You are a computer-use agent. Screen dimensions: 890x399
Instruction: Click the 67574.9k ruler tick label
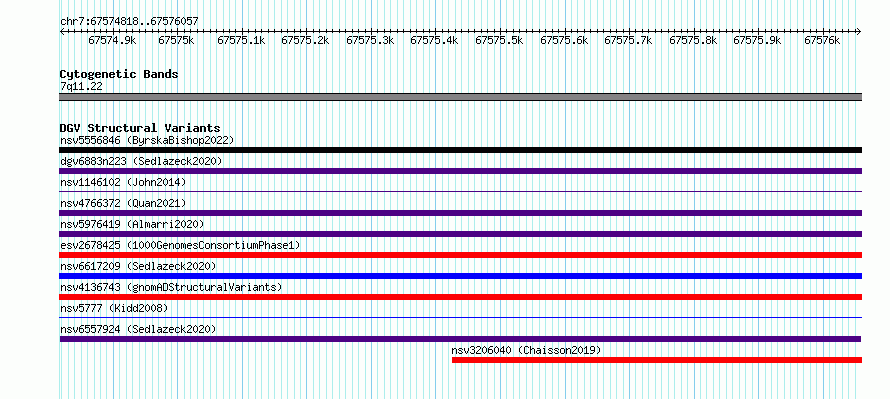pos(112,41)
